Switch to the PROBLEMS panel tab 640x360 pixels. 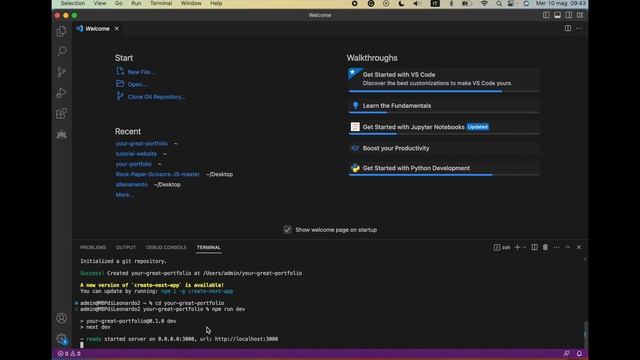[93, 247]
